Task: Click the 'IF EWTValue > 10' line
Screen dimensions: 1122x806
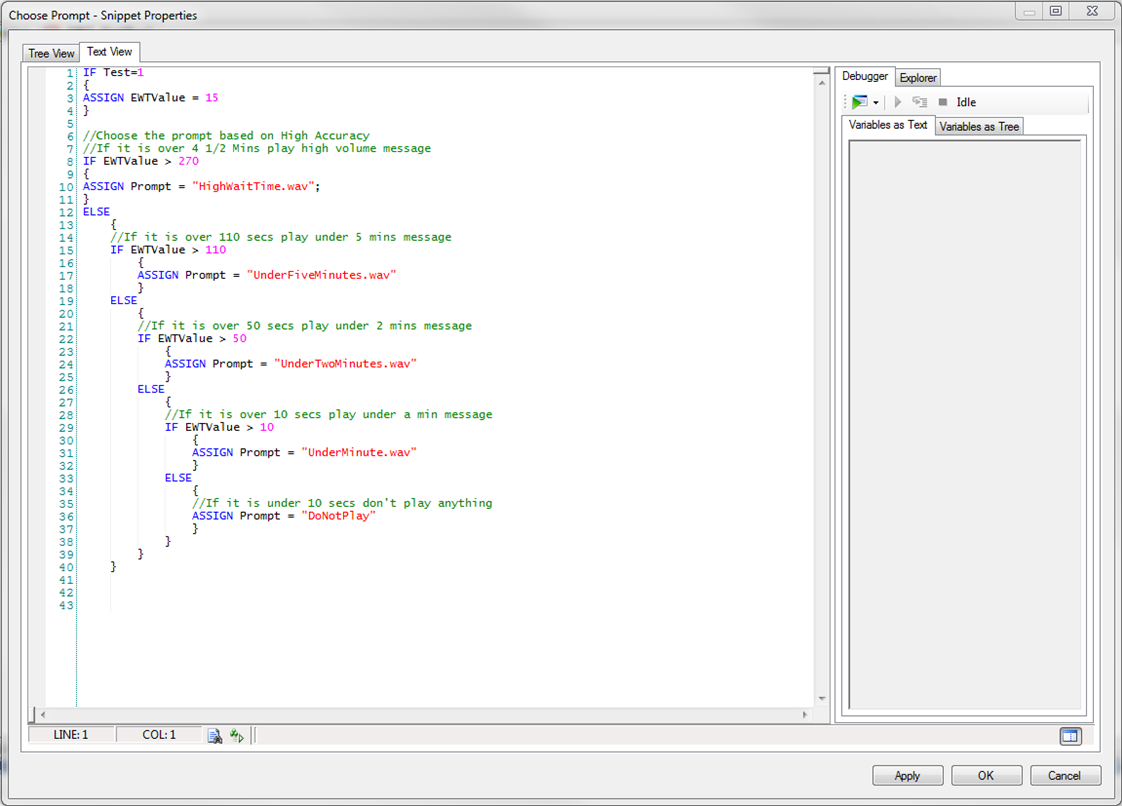Action: coord(219,427)
